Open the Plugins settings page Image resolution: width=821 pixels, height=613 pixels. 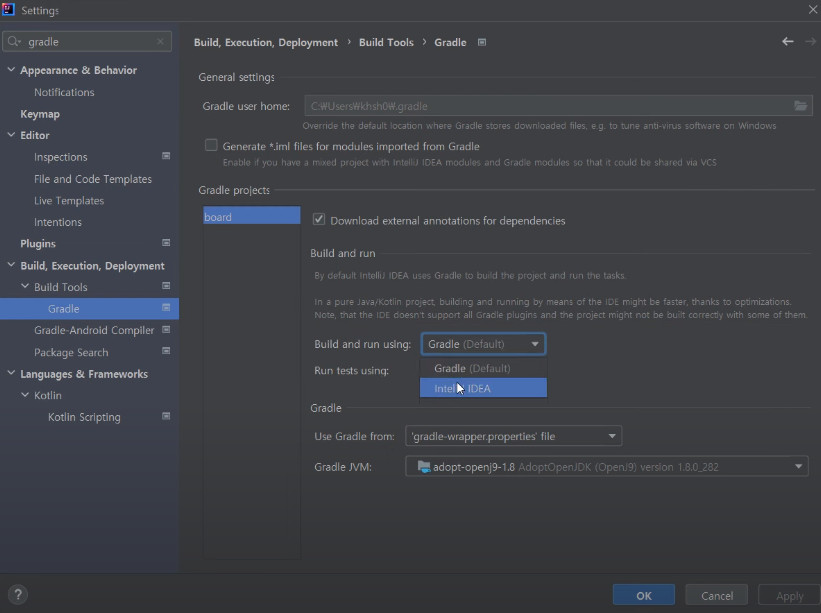point(38,243)
